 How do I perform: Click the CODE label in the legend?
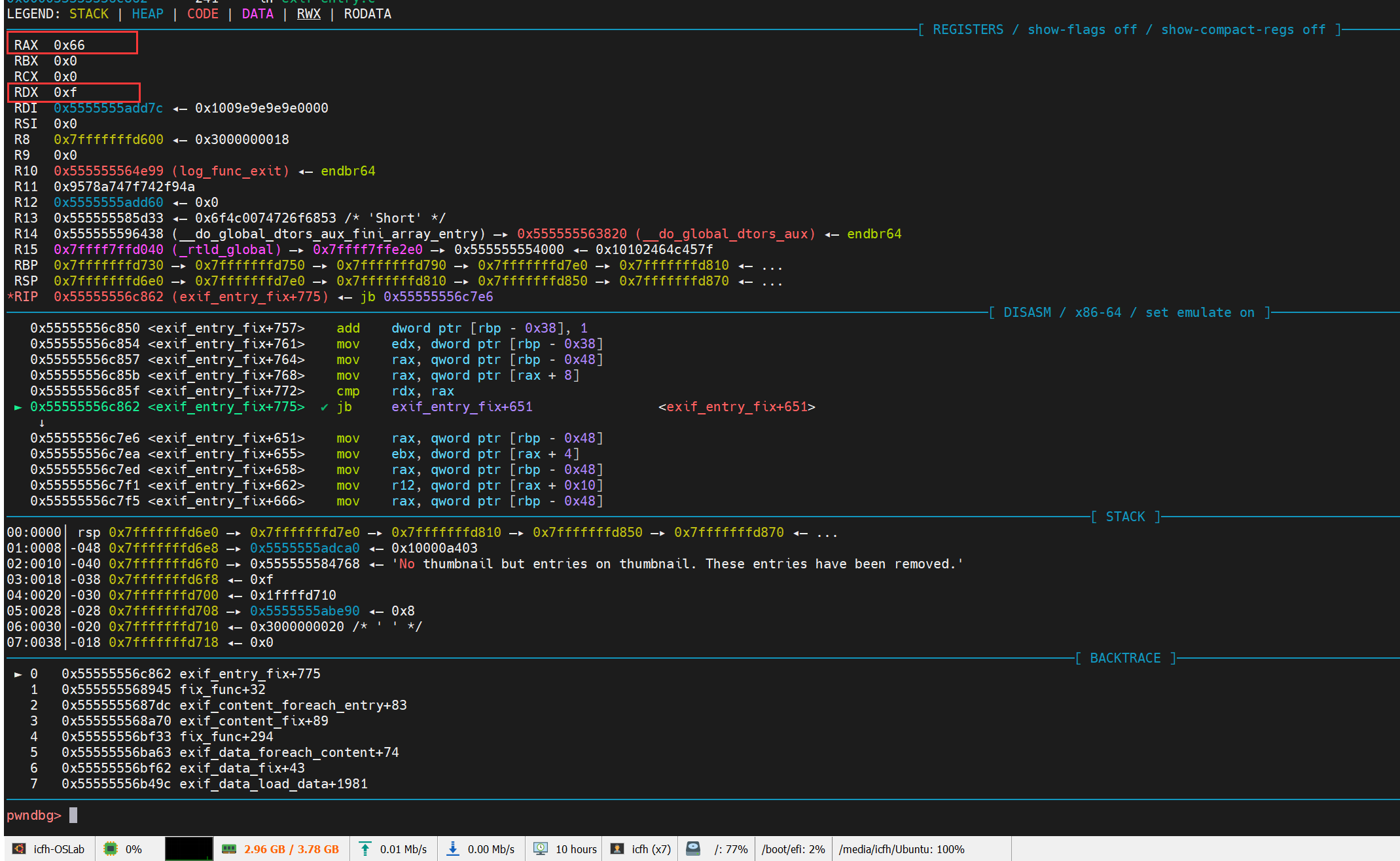(x=203, y=14)
